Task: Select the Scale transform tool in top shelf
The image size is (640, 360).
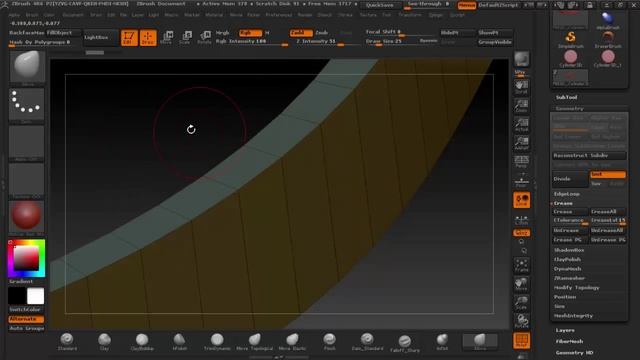Action: tap(185, 38)
